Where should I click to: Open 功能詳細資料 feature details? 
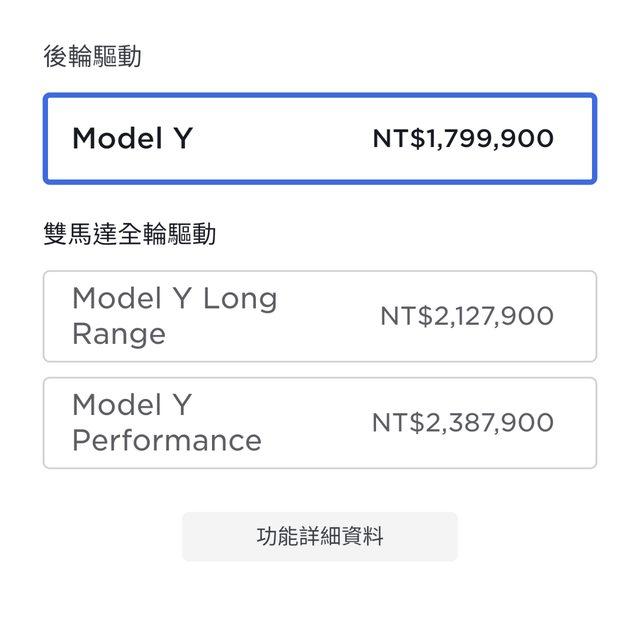(319, 537)
